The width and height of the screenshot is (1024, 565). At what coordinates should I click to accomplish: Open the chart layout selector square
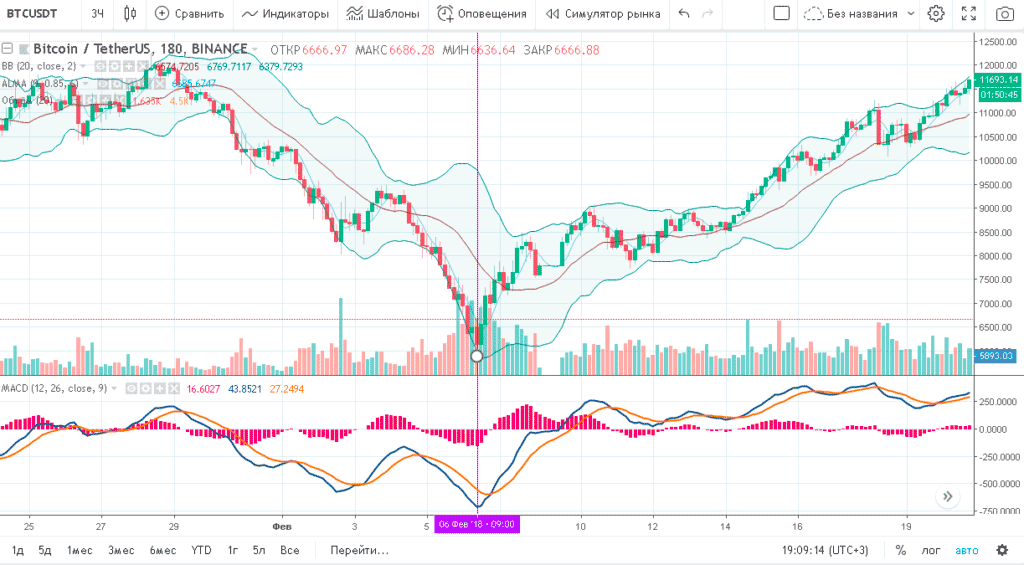(x=782, y=14)
